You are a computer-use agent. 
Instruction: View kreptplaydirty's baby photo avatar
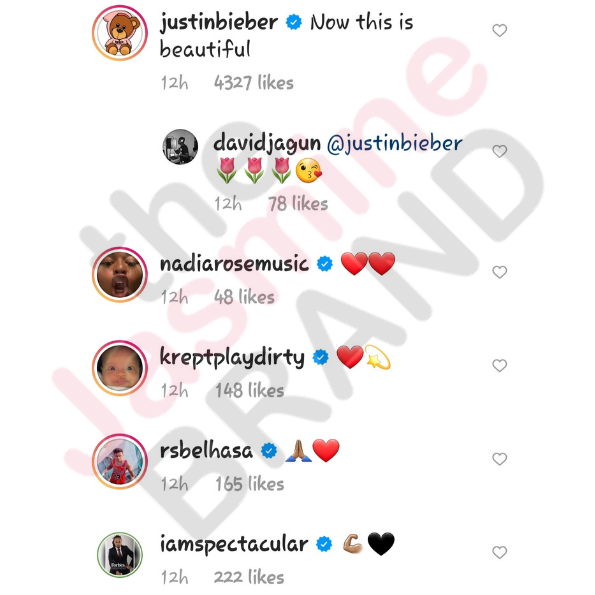coord(120,368)
